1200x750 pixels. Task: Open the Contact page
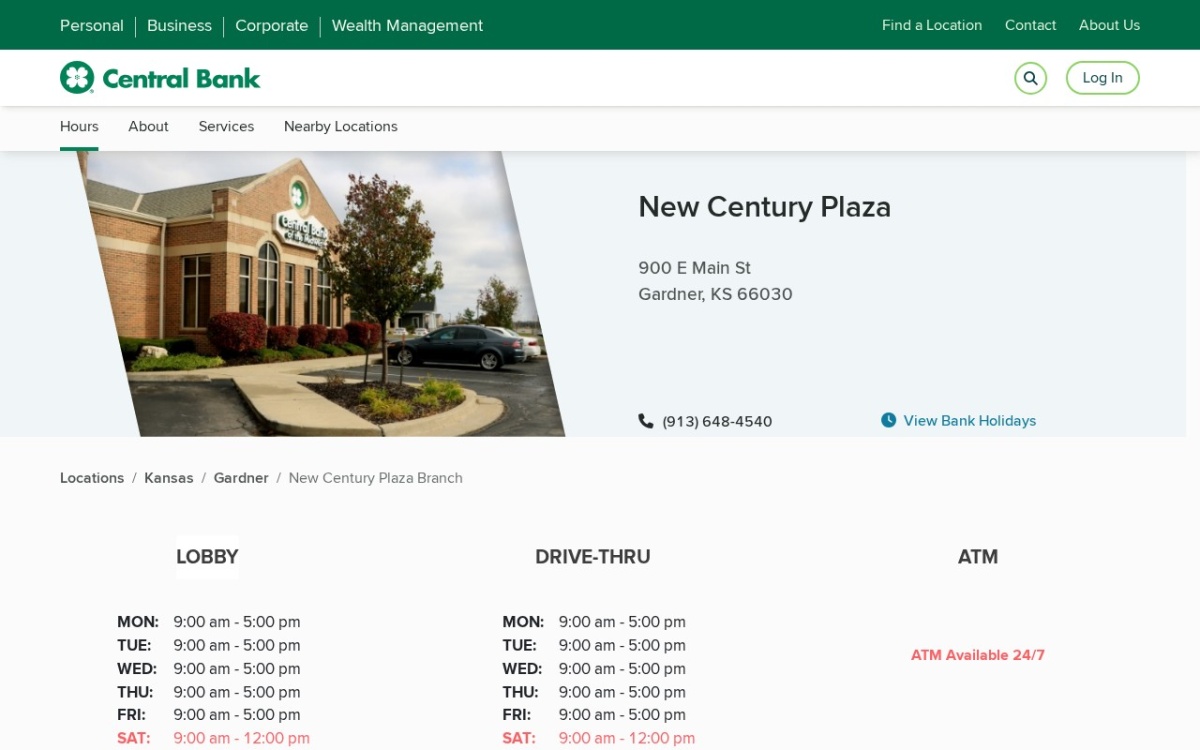pos(1030,25)
